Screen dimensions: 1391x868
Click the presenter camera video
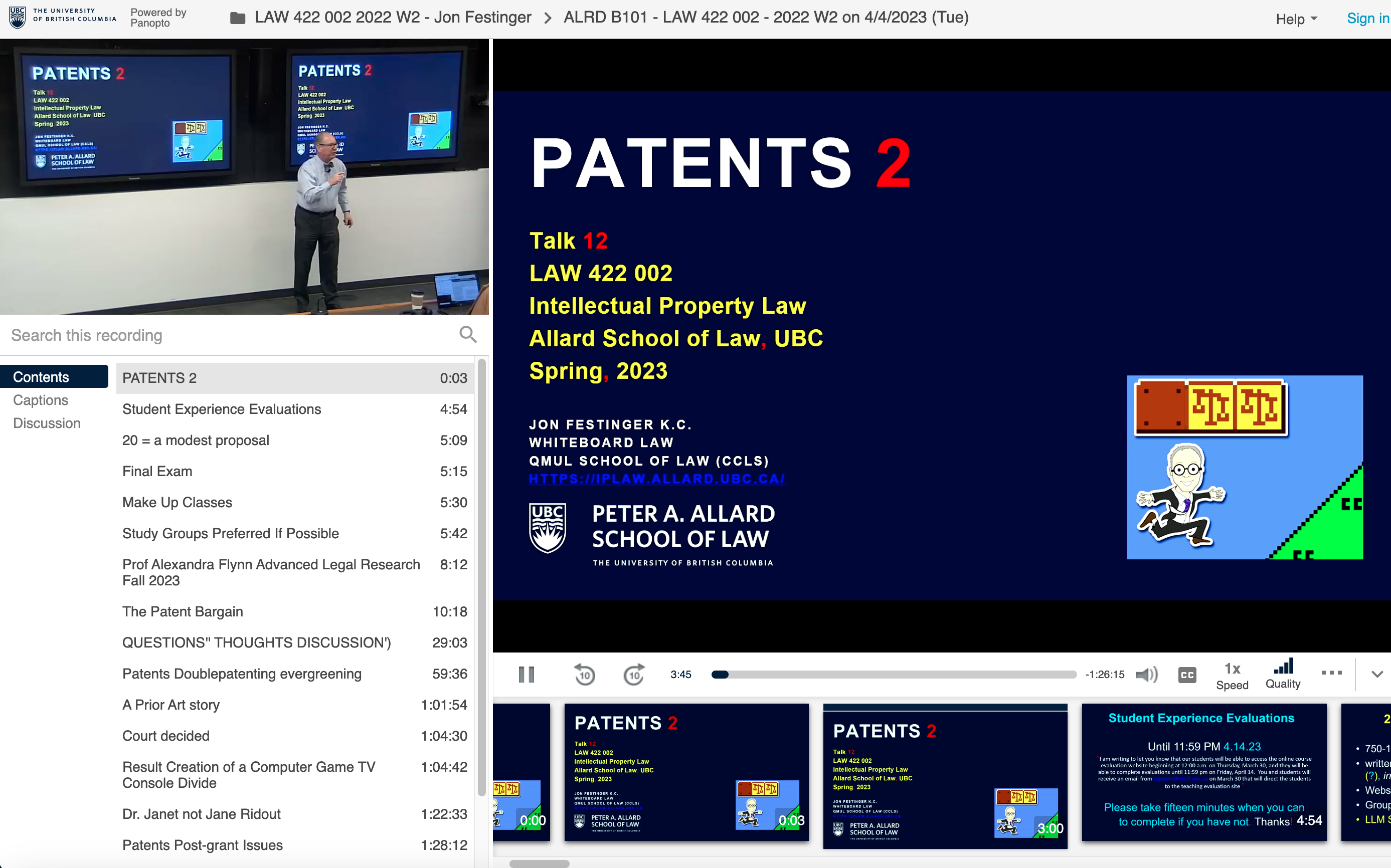pos(244,177)
